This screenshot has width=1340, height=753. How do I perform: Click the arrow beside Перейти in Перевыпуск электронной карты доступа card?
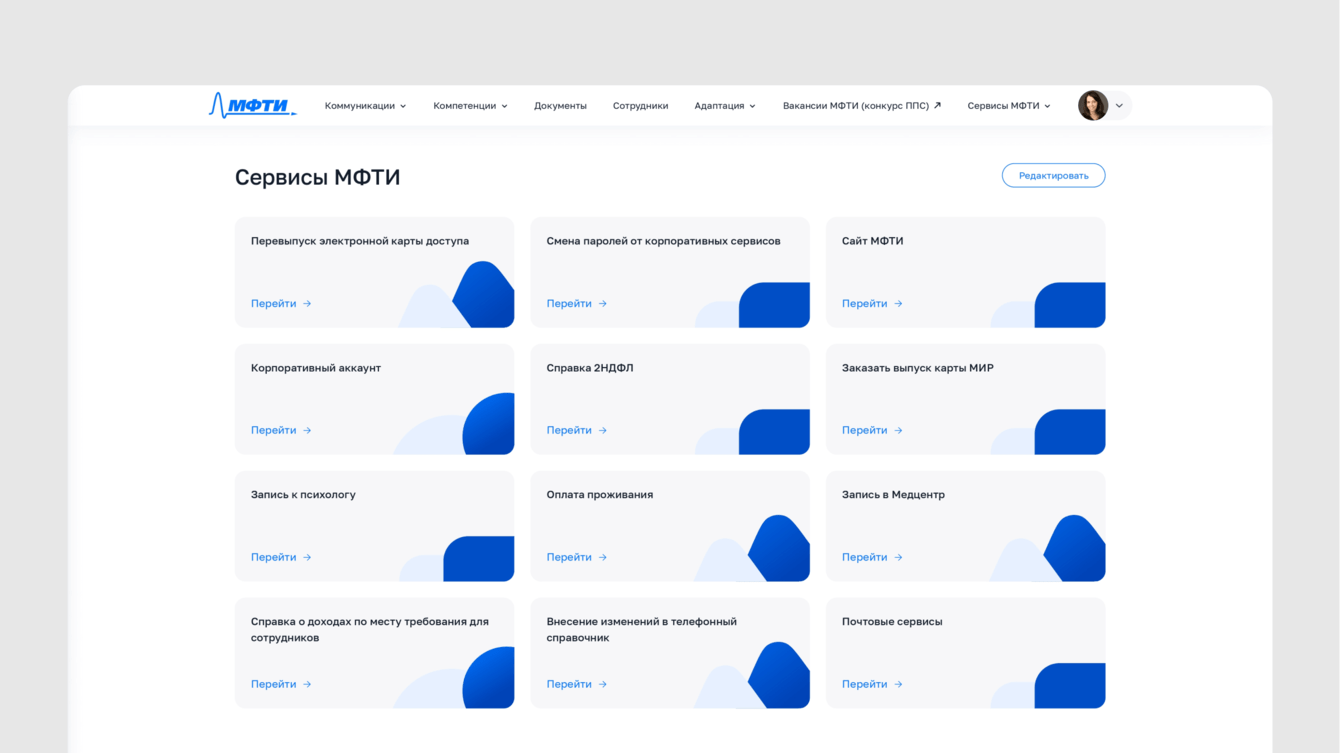[x=307, y=303]
